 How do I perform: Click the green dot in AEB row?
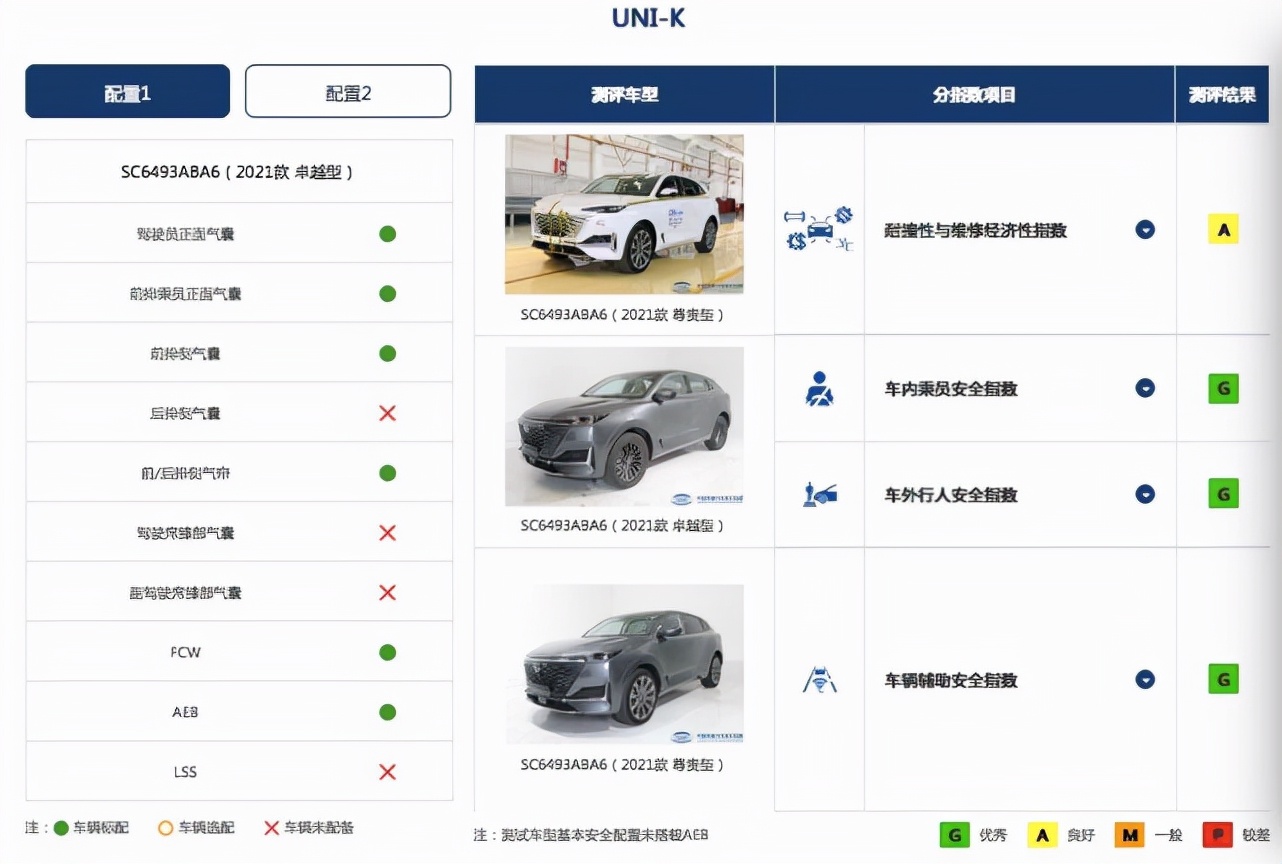388,712
